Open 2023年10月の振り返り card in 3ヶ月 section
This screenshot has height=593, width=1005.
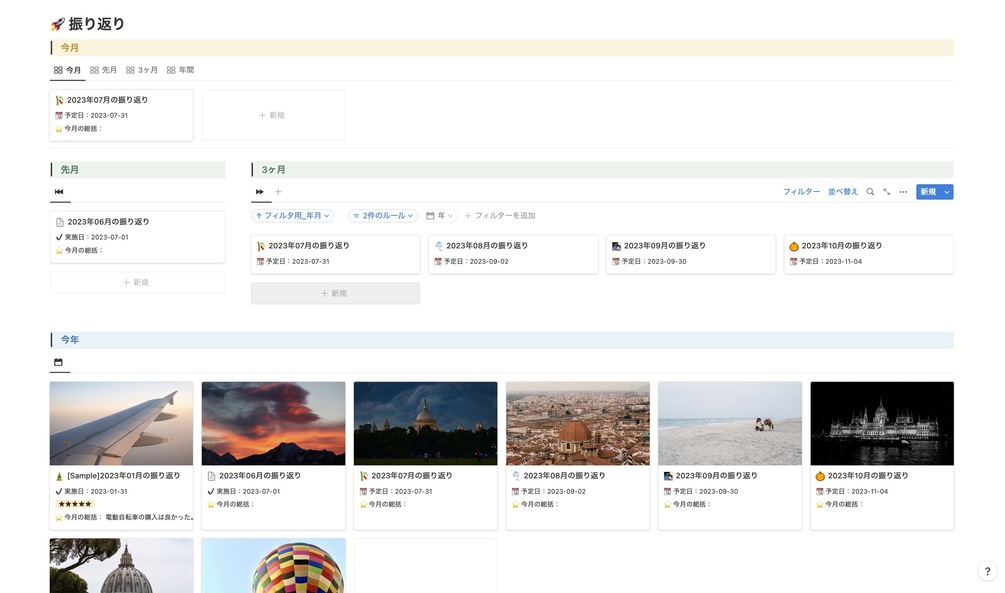click(x=868, y=254)
